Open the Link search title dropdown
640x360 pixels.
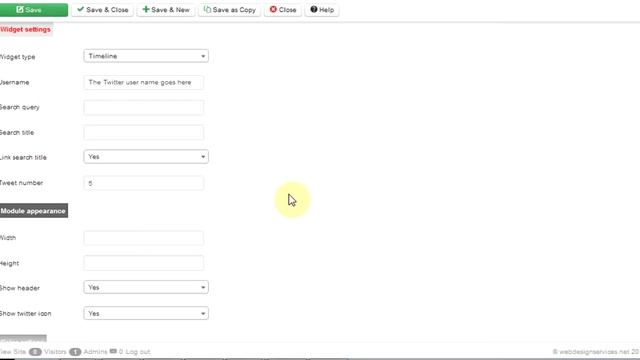[x=146, y=157]
